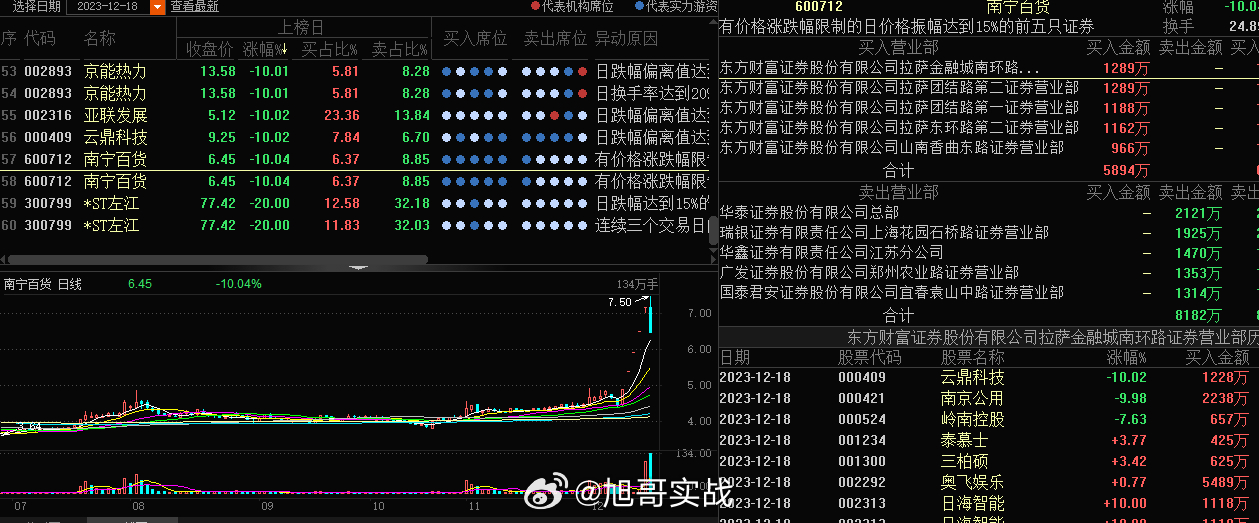Select the 拉萨东环路第二证券营业部 buyer row

pos(988,127)
